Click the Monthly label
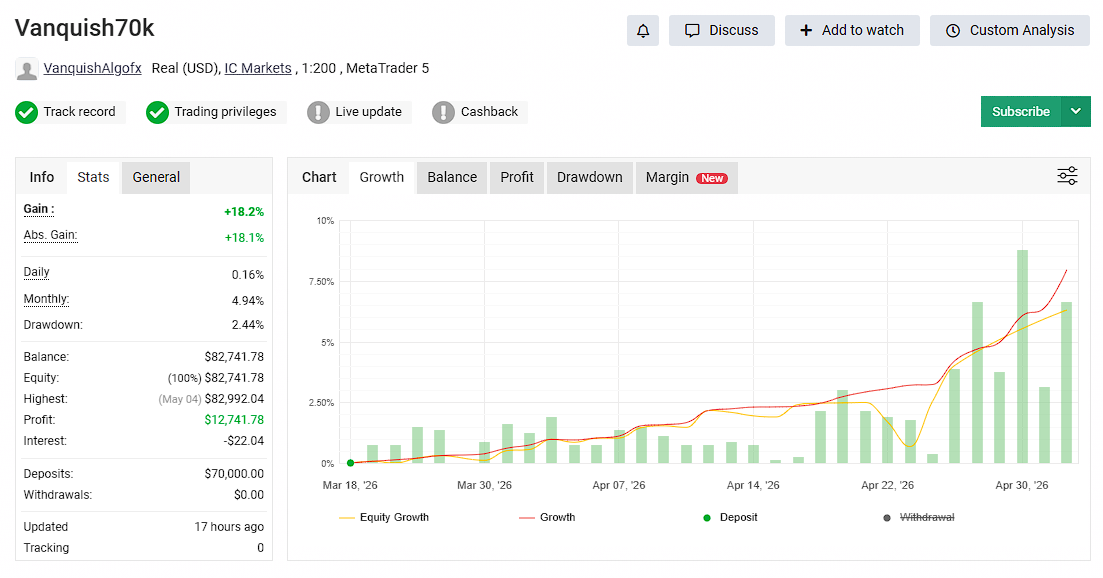Screen dimensions: 1103x578 pos(46,299)
